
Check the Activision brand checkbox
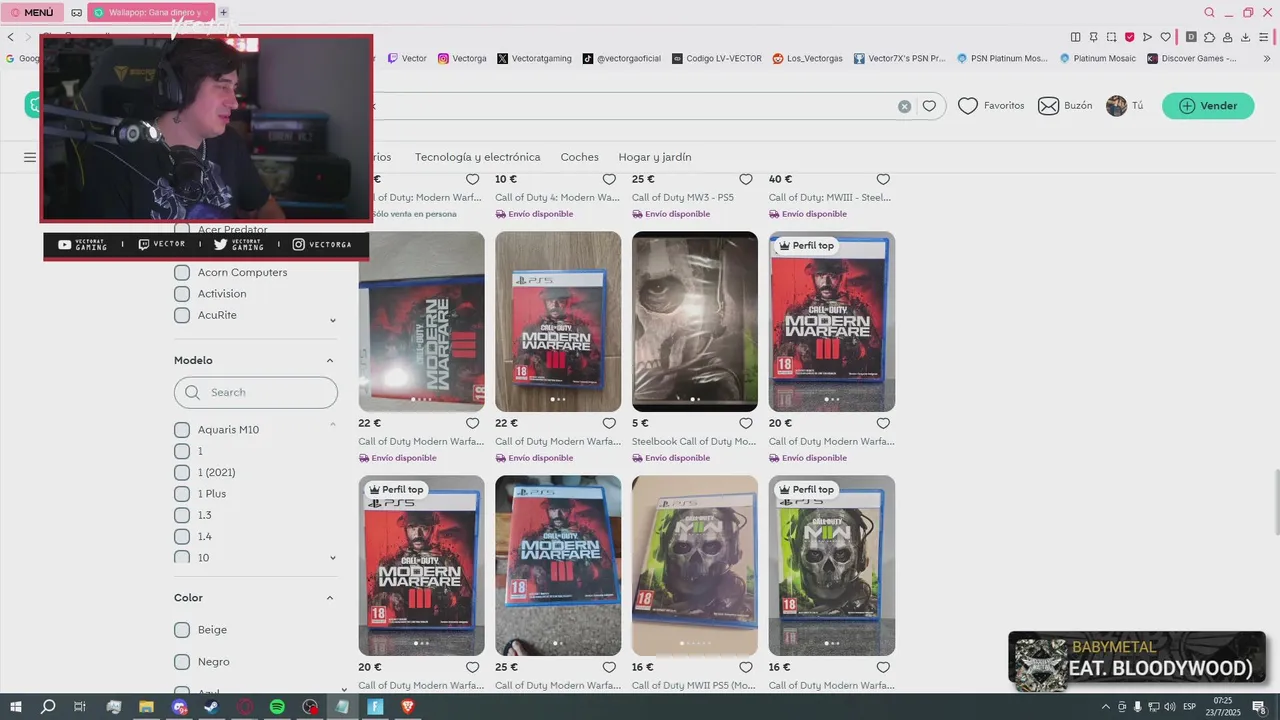click(182, 294)
